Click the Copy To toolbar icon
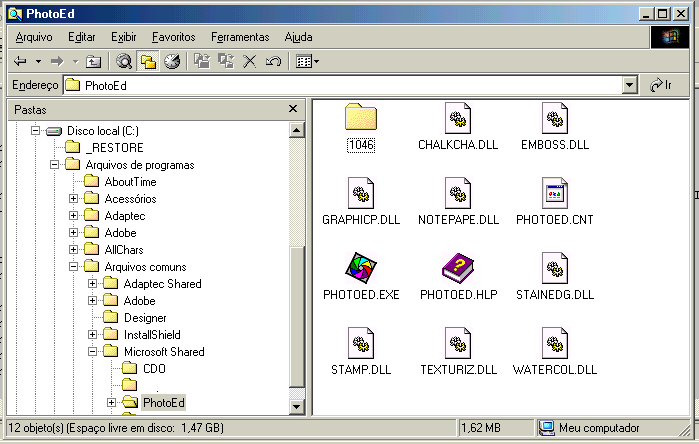 [226, 62]
